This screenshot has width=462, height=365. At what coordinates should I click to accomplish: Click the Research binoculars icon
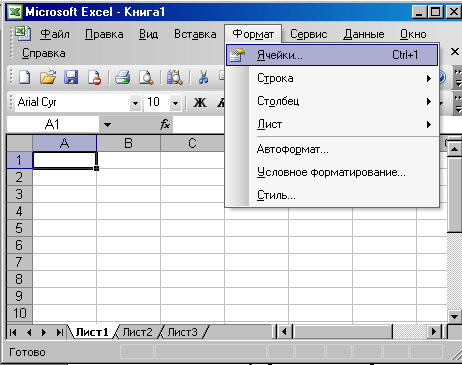pyautogui.click(x=175, y=77)
